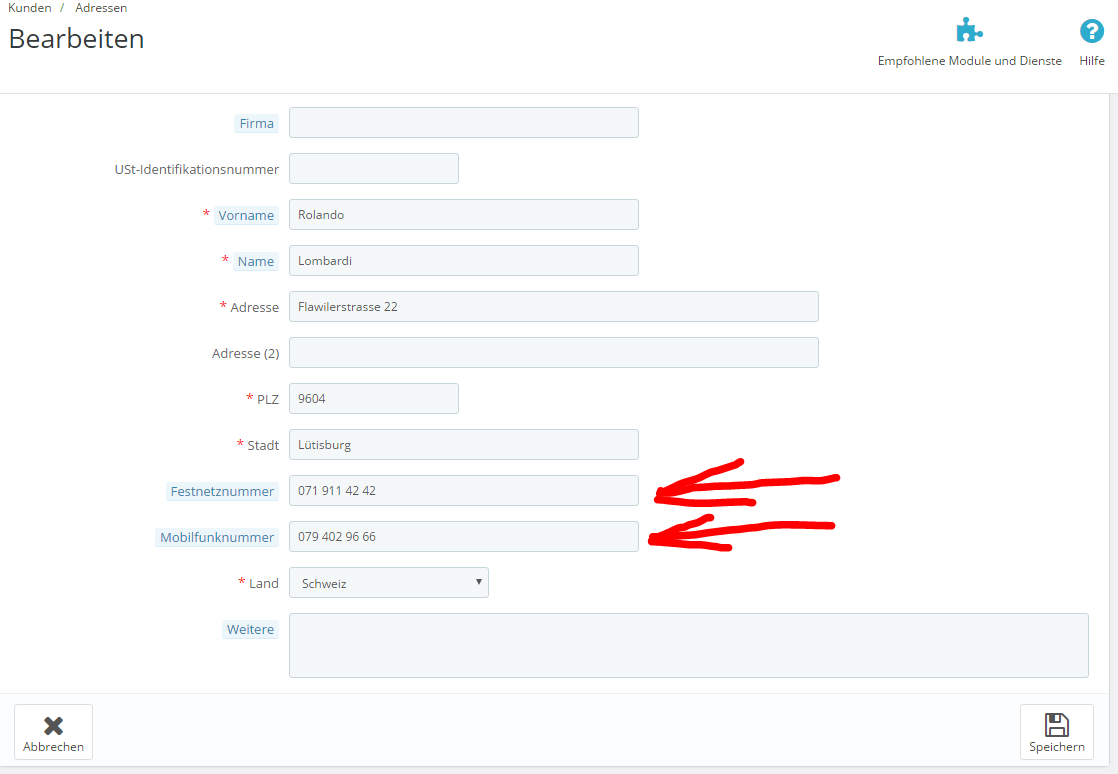Click the Adresse field with Flawilerstrasse 22
This screenshot has height=774, width=1118.
(x=553, y=306)
